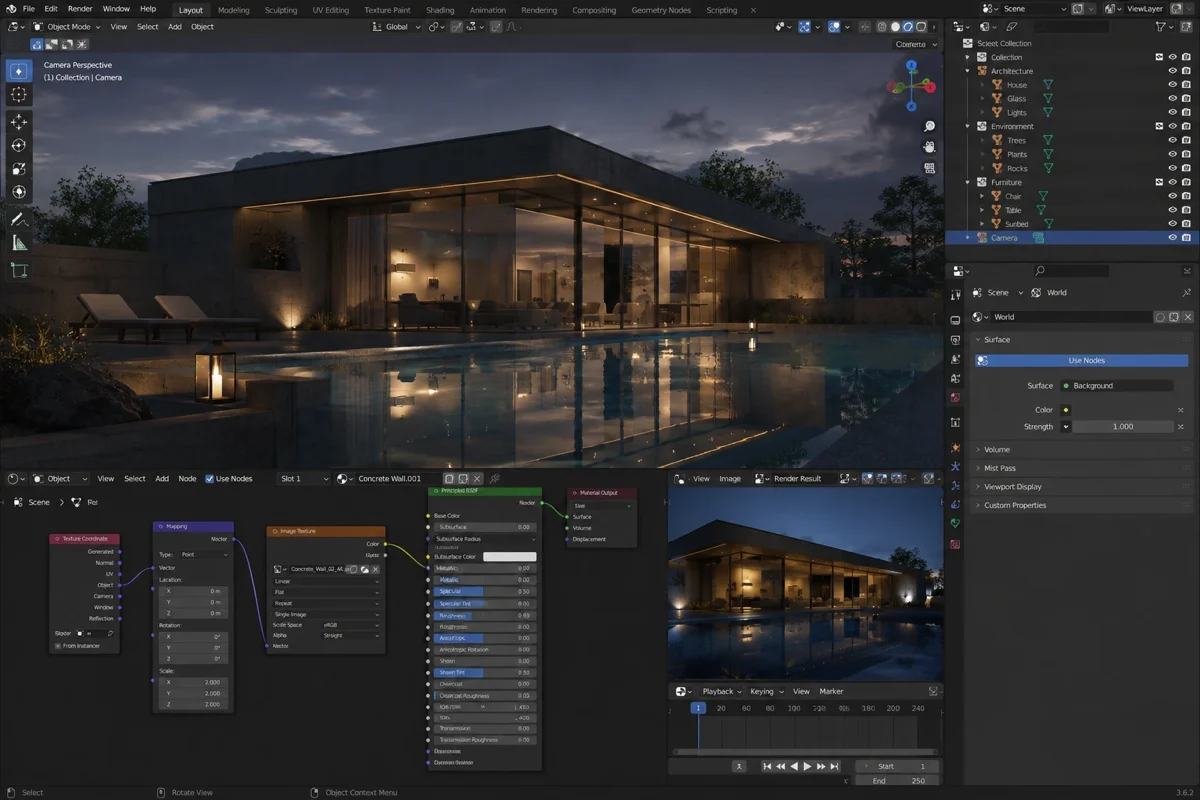1200x800 pixels.
Task: Click the viewport zoom magnifier icon
Action: (930, 126)
